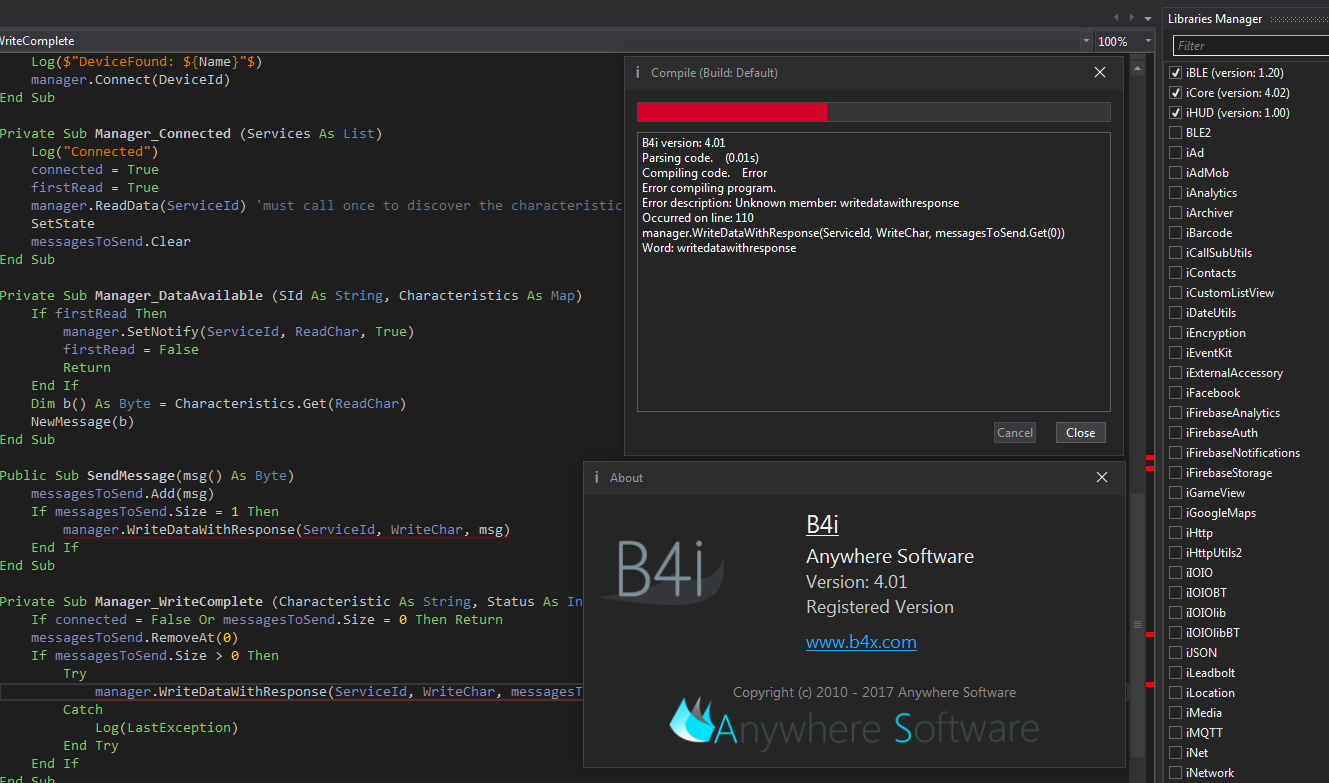Image resolution: width=1329 pixels, height=783 pixels.
Task: Enable the iLocation library checkbox
Action: 1177,693
